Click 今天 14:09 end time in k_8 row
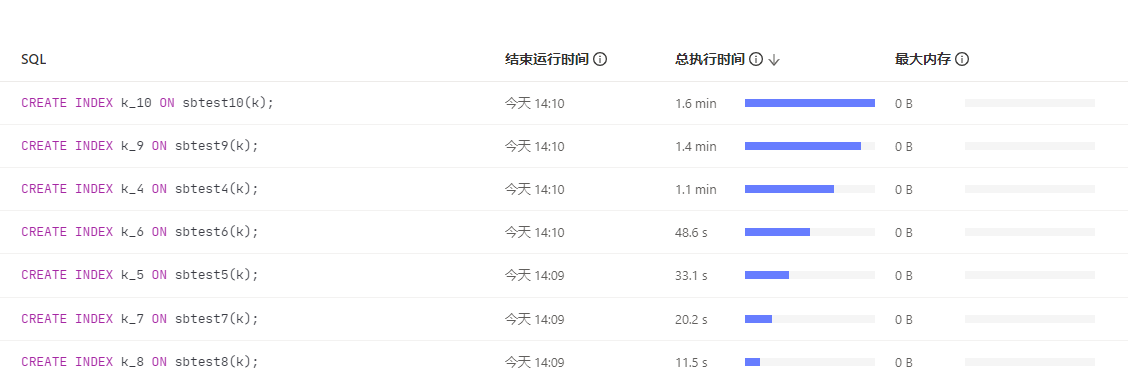The image size is (1128, 379). (x=535, y=362)
